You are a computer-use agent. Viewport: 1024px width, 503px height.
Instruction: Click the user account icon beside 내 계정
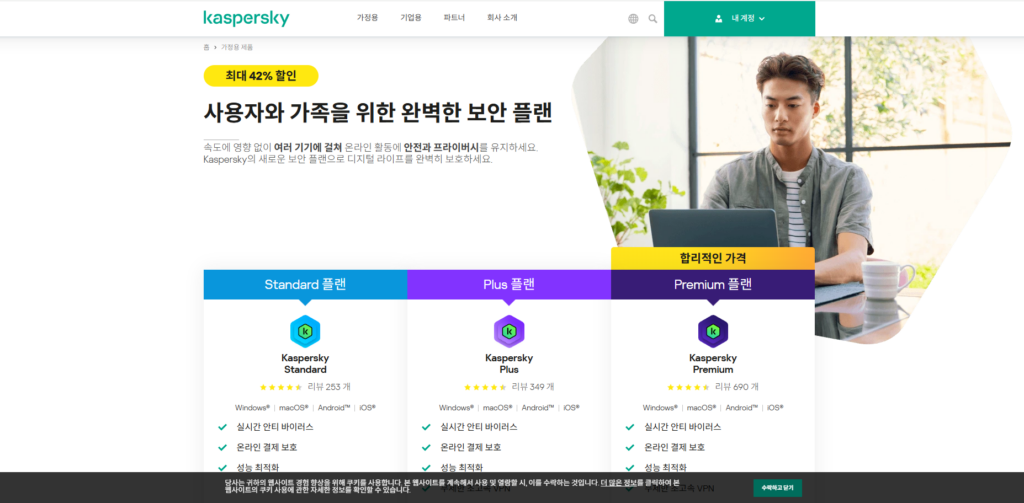point(718,19)
